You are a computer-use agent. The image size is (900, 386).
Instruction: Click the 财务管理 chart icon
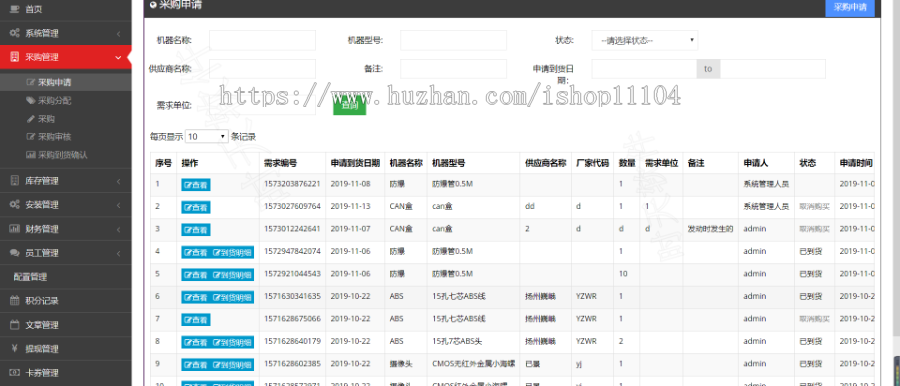point(14,229)
